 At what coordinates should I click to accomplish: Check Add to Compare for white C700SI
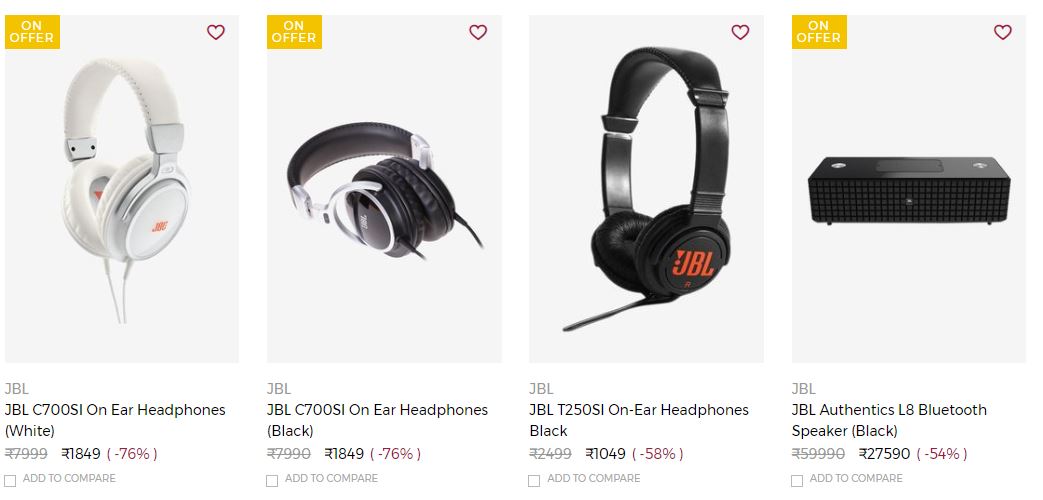10,480
